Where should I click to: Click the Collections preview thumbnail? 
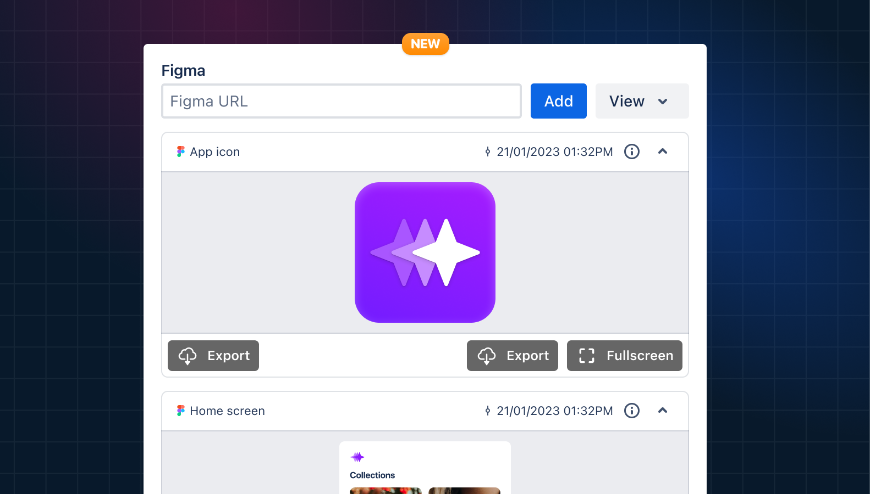point(425,467)
